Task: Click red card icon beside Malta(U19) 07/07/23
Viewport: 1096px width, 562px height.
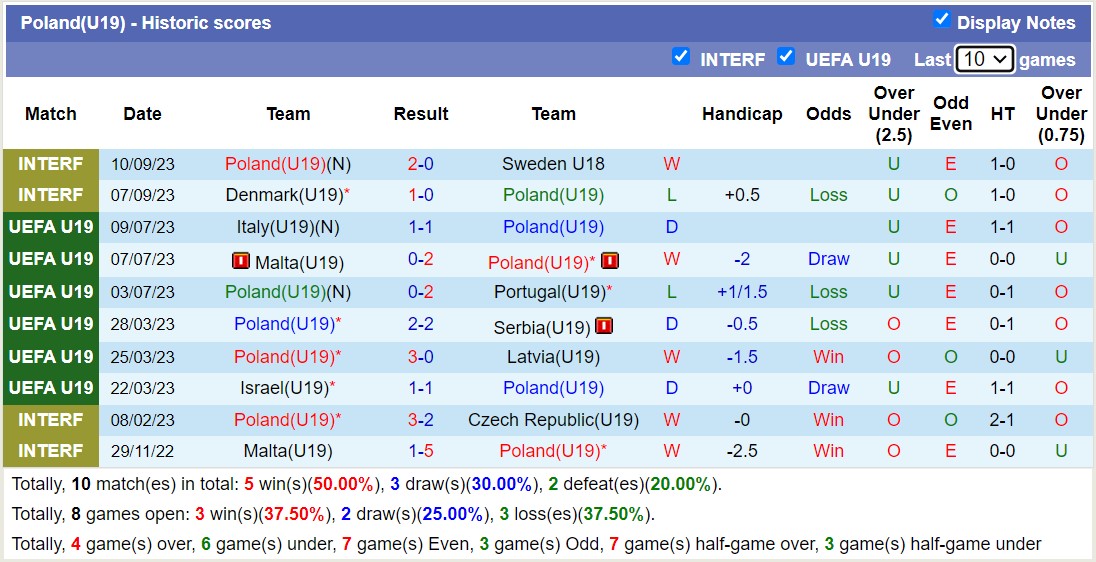Action: (240, 261)
